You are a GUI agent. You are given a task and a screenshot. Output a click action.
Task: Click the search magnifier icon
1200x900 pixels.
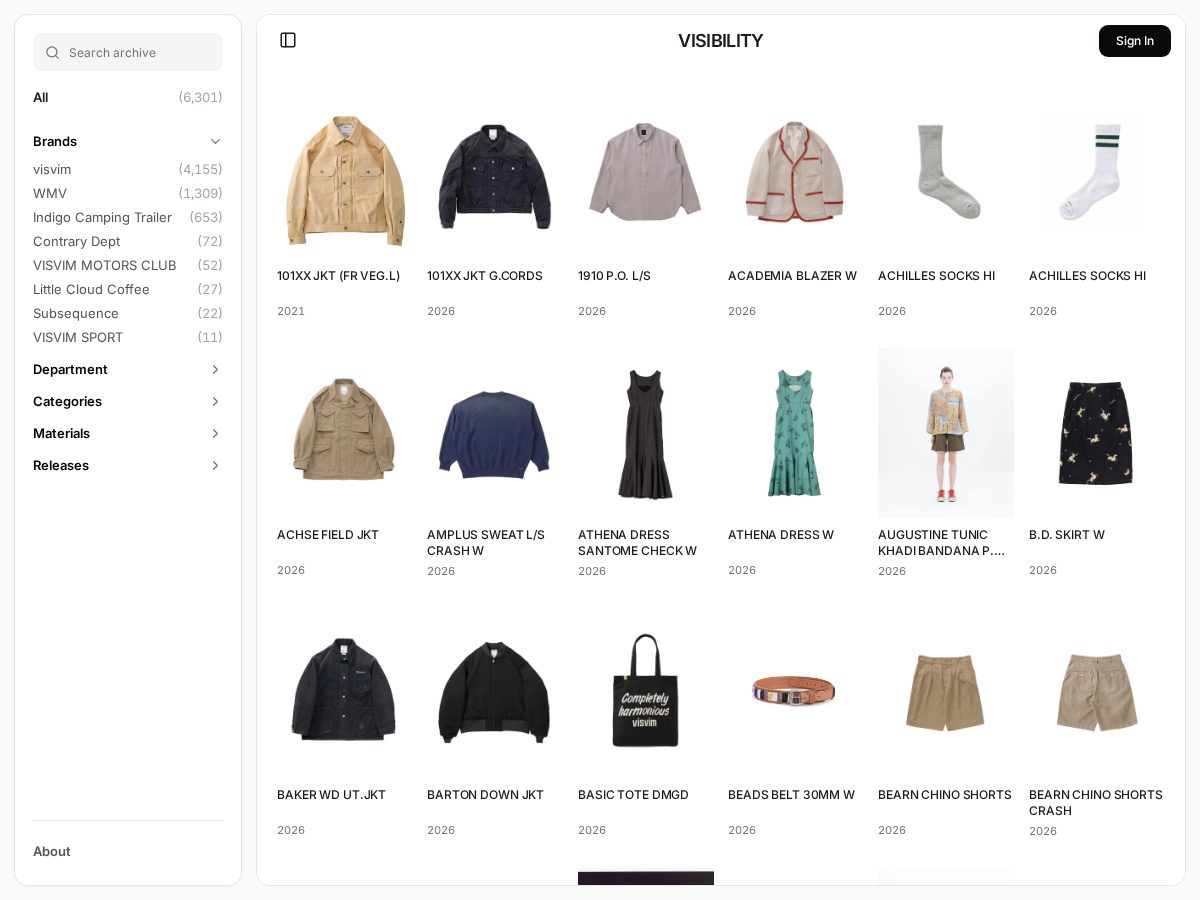[53, 52]
